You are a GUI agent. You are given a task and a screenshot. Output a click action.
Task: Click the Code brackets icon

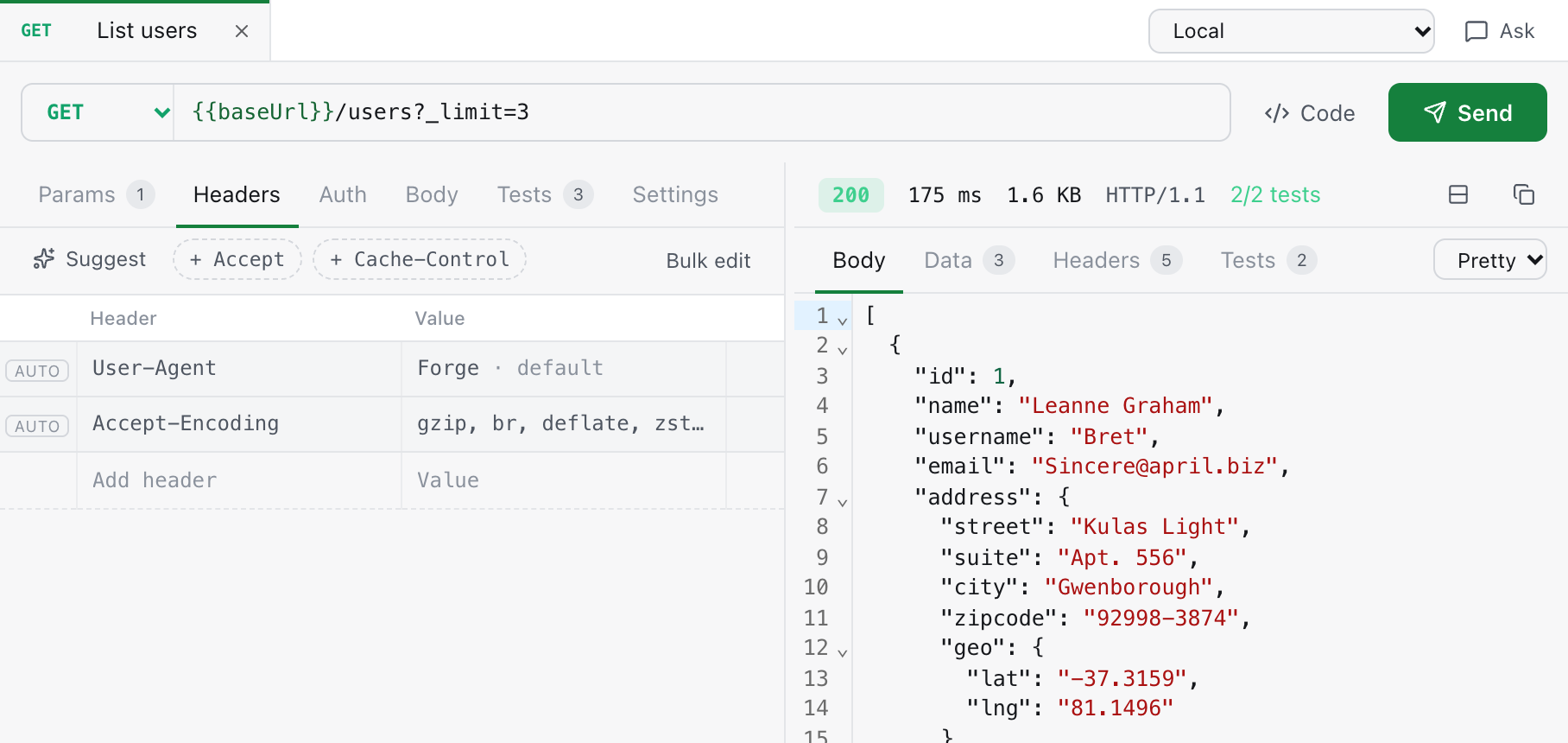point(1277,113)
